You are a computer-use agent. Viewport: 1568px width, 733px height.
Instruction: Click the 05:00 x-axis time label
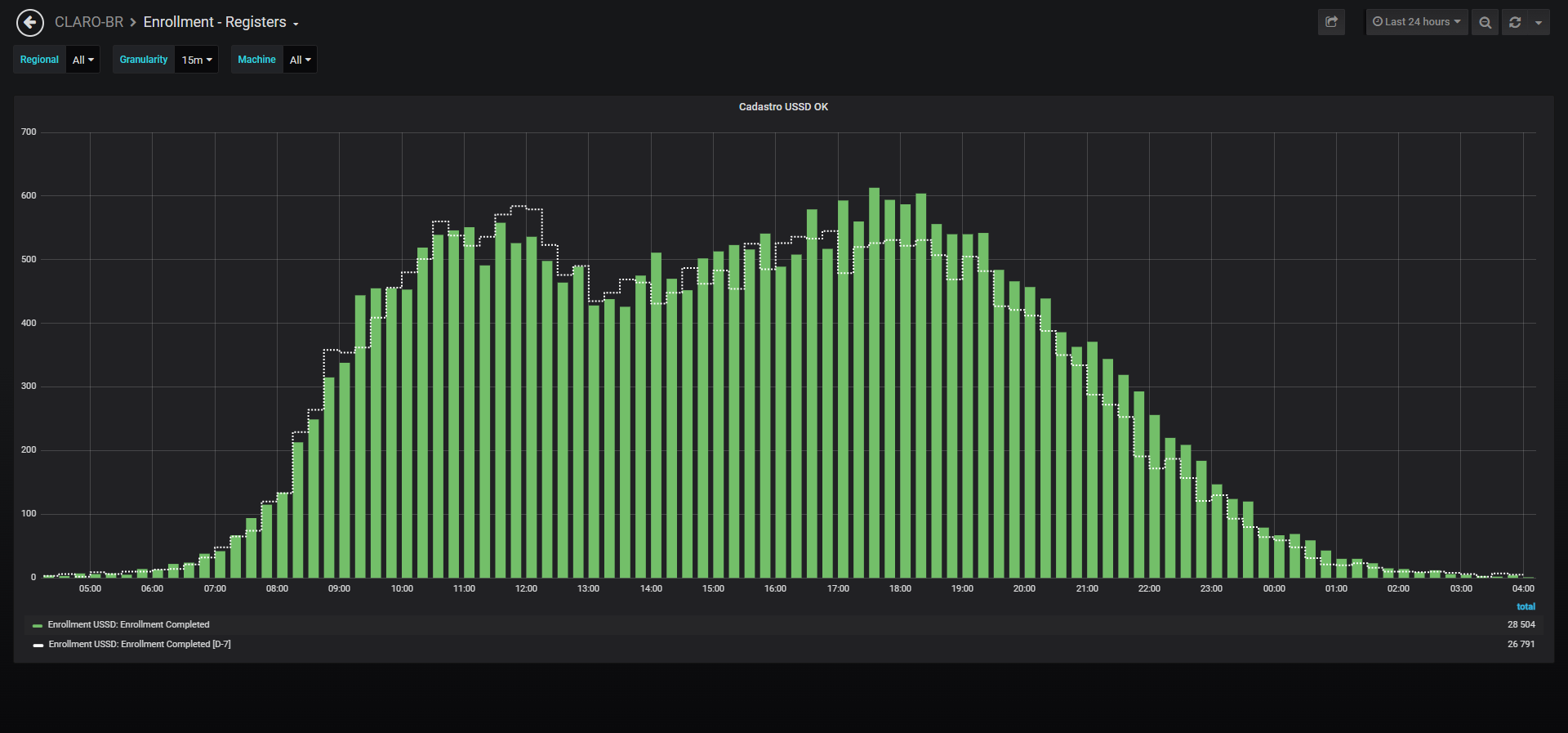click(x=90, y=588)
